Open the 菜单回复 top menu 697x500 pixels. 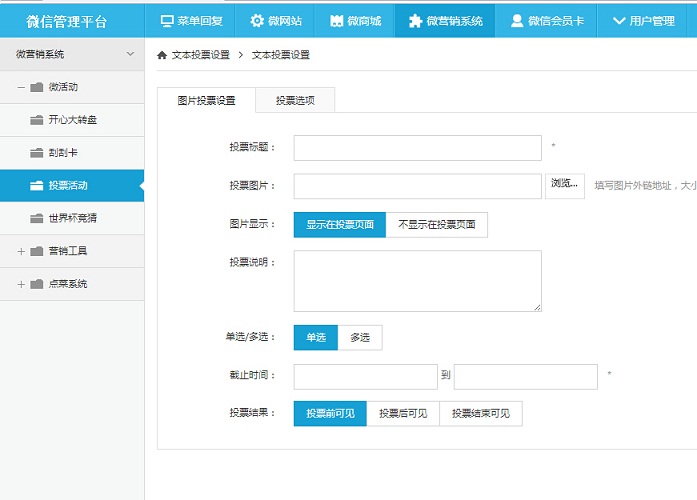(x=190, y=21)
